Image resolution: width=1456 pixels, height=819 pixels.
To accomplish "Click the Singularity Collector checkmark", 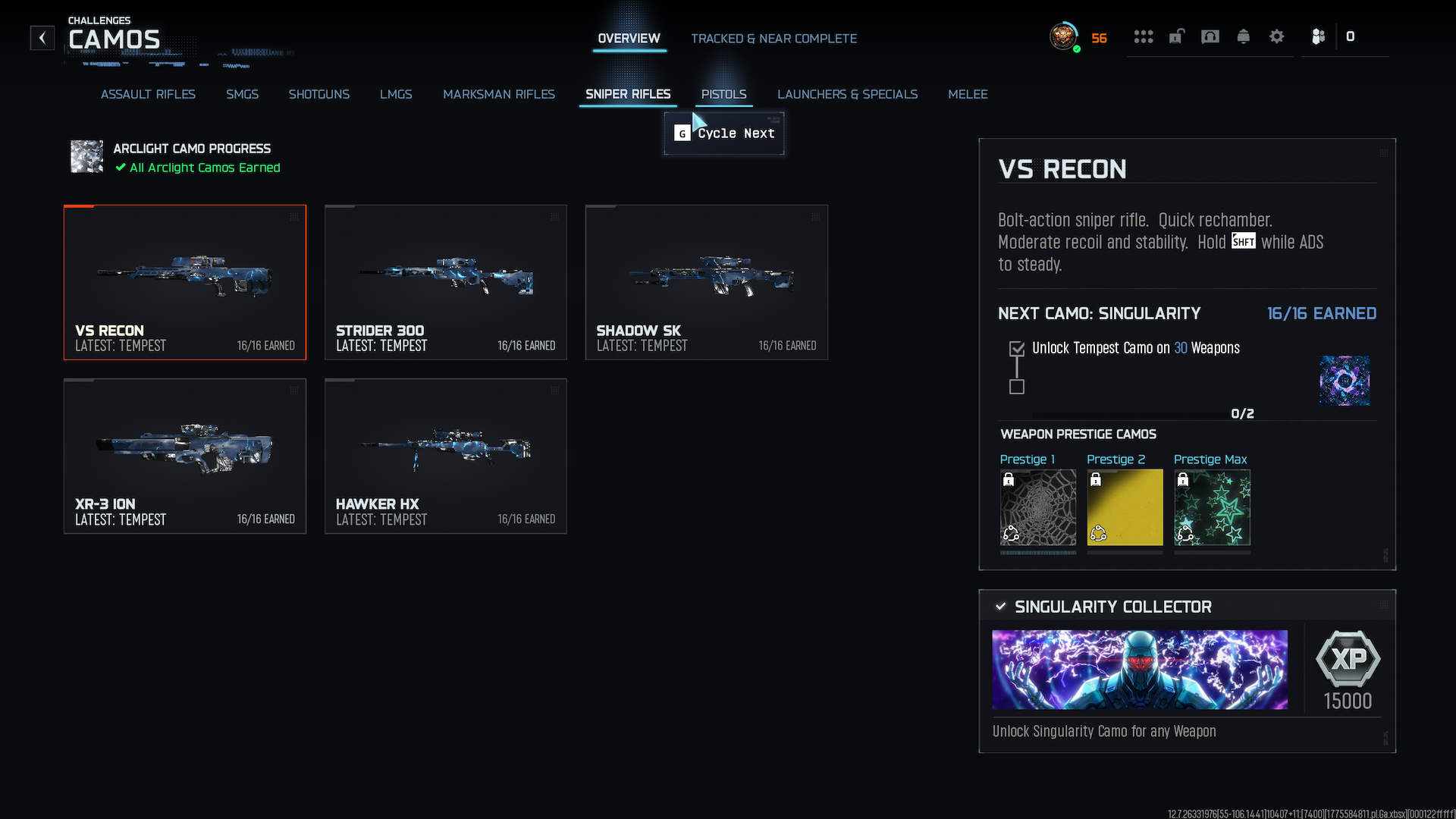I will (1000, 607).
